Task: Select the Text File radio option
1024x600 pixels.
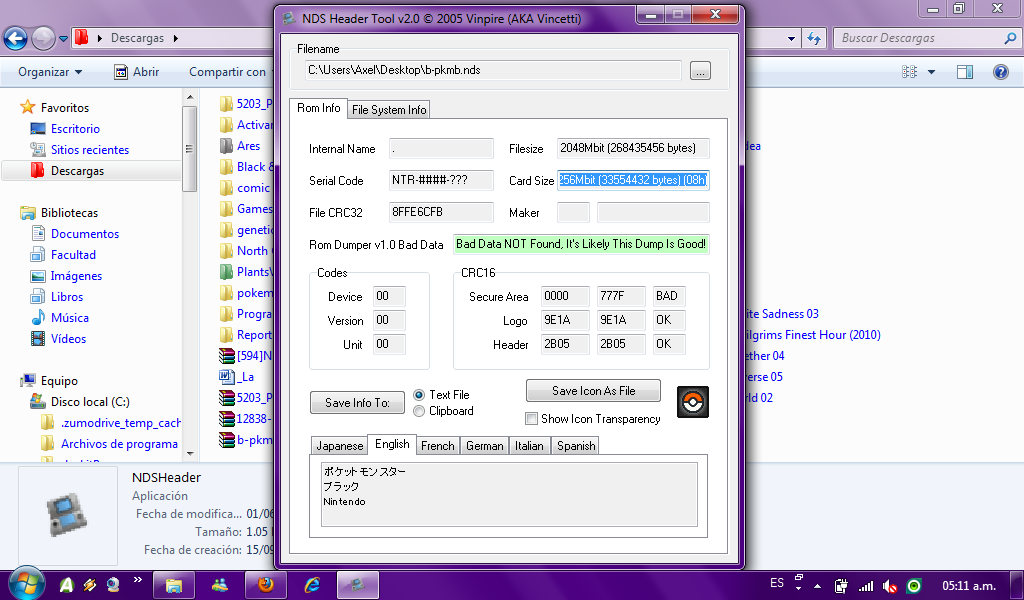Action: point(419,395)
